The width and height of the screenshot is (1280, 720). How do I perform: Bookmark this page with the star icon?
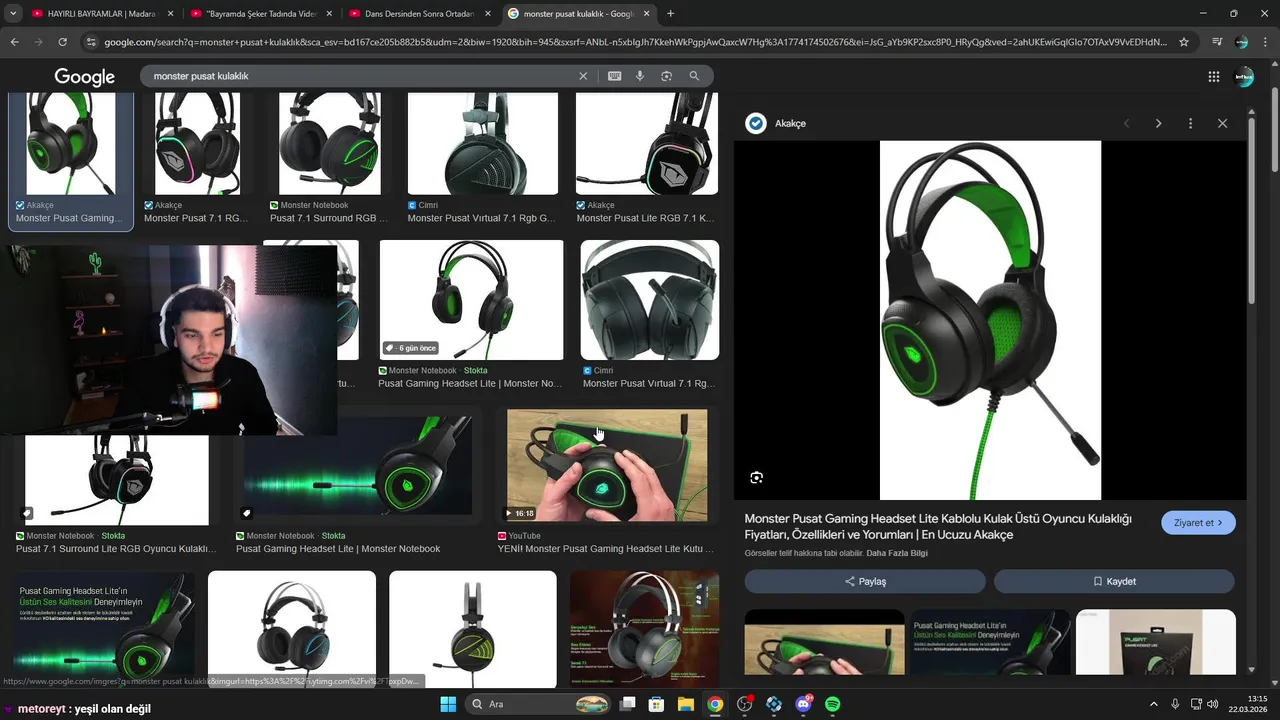1184,42
